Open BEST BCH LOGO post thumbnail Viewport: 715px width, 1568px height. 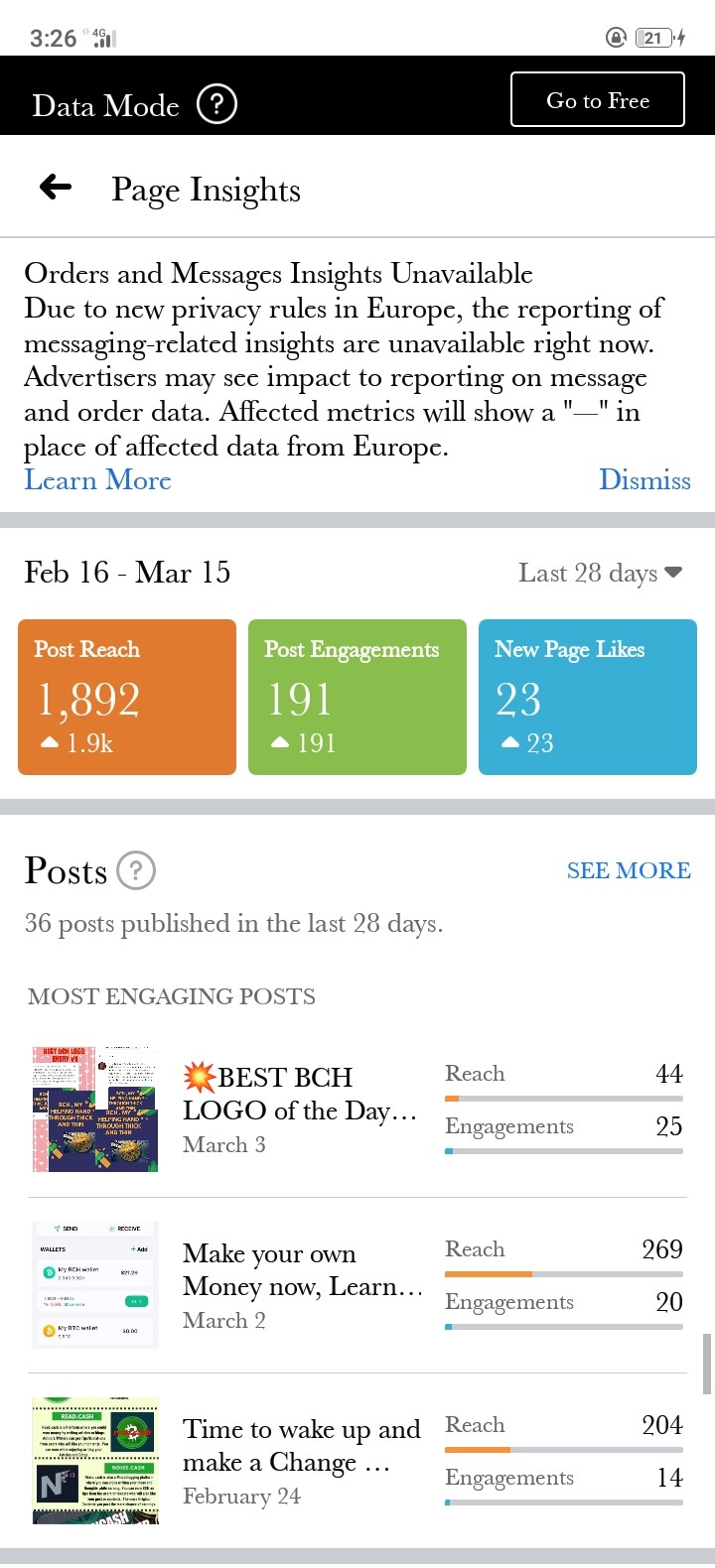(x=95, y=1110)
